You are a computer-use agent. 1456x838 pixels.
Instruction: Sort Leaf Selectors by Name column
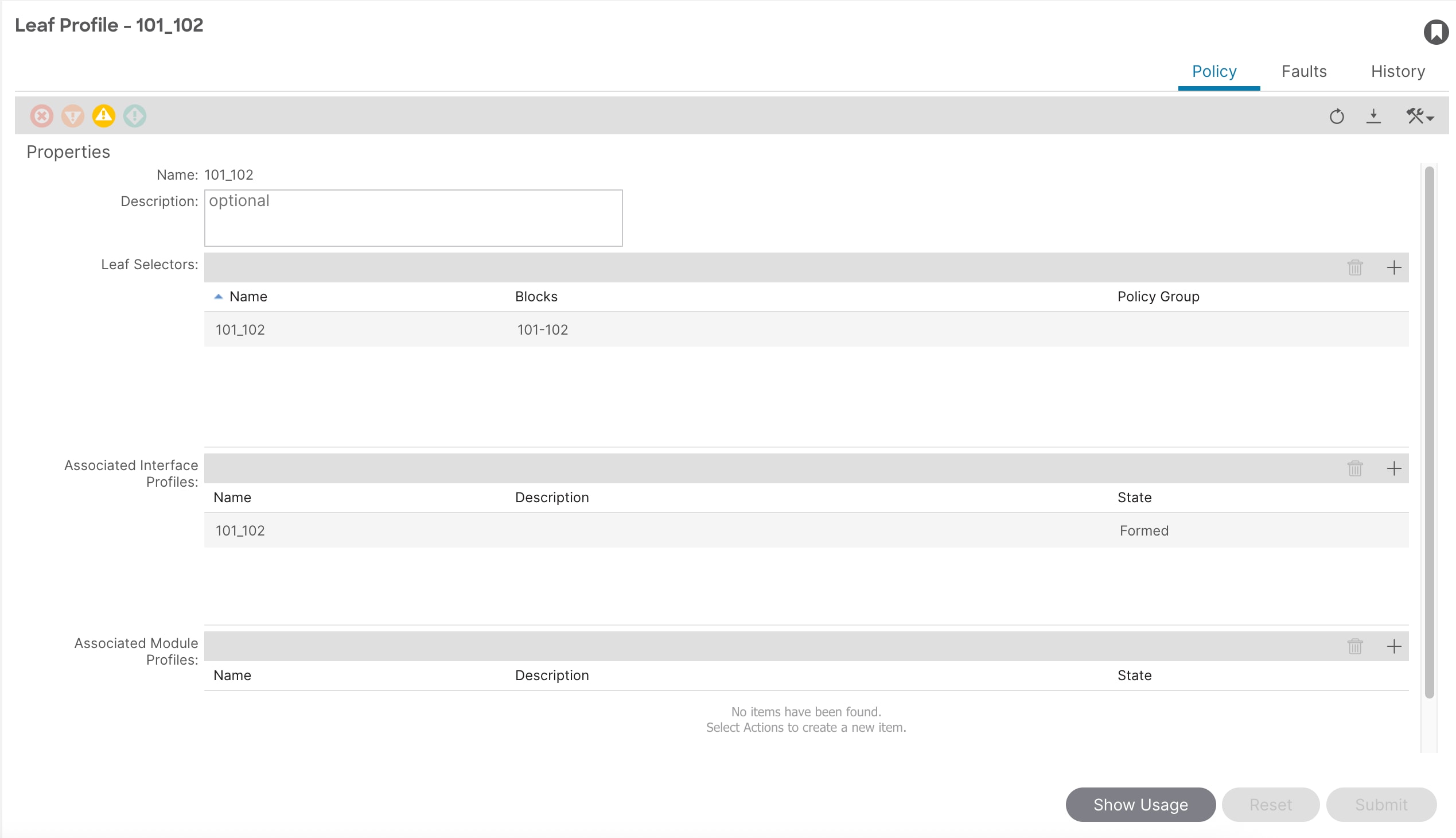pos(248,296)
